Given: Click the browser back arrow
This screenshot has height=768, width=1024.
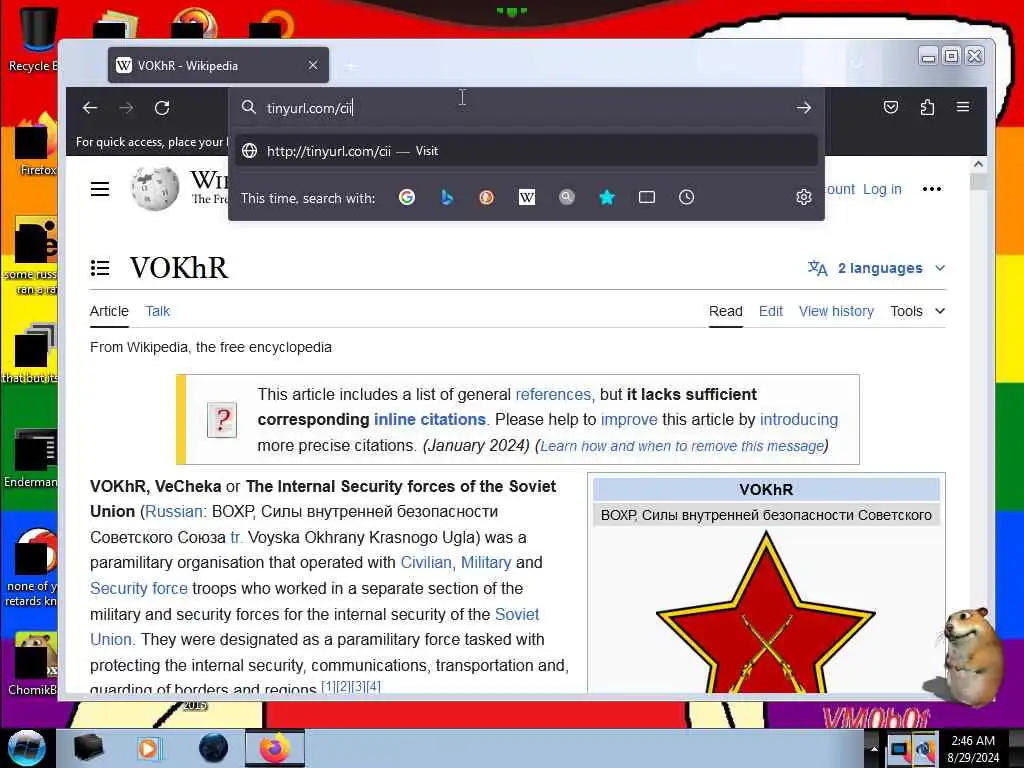Looking at the screenshot, I should 90,108.
